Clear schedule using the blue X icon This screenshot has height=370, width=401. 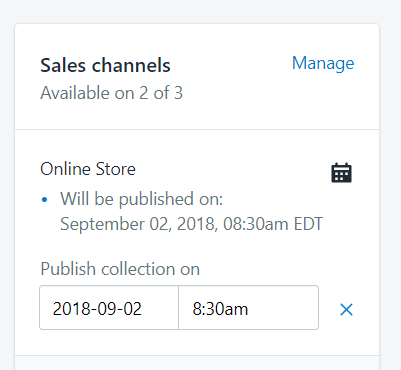[x=346, y=310]
